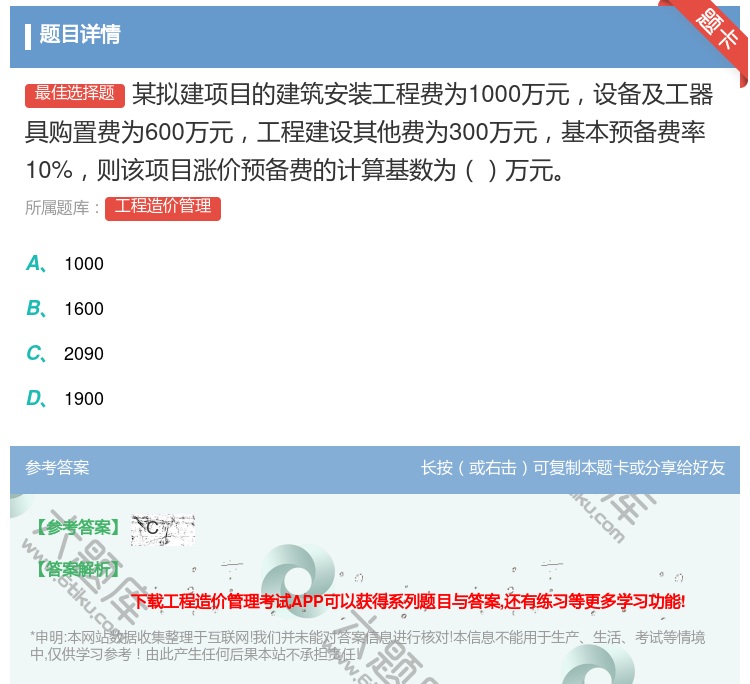
Task: Click the 所属题库 label
Action: click(x=63, y=208)
